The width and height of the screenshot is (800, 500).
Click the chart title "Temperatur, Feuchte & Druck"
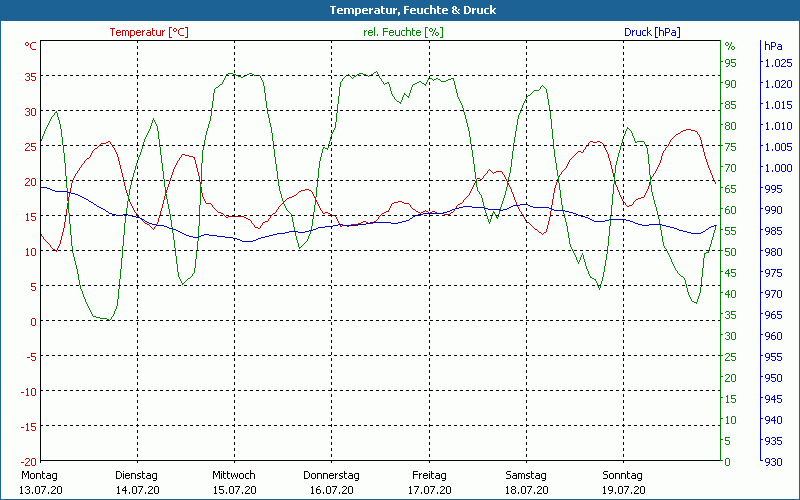[x=413, y=10]
